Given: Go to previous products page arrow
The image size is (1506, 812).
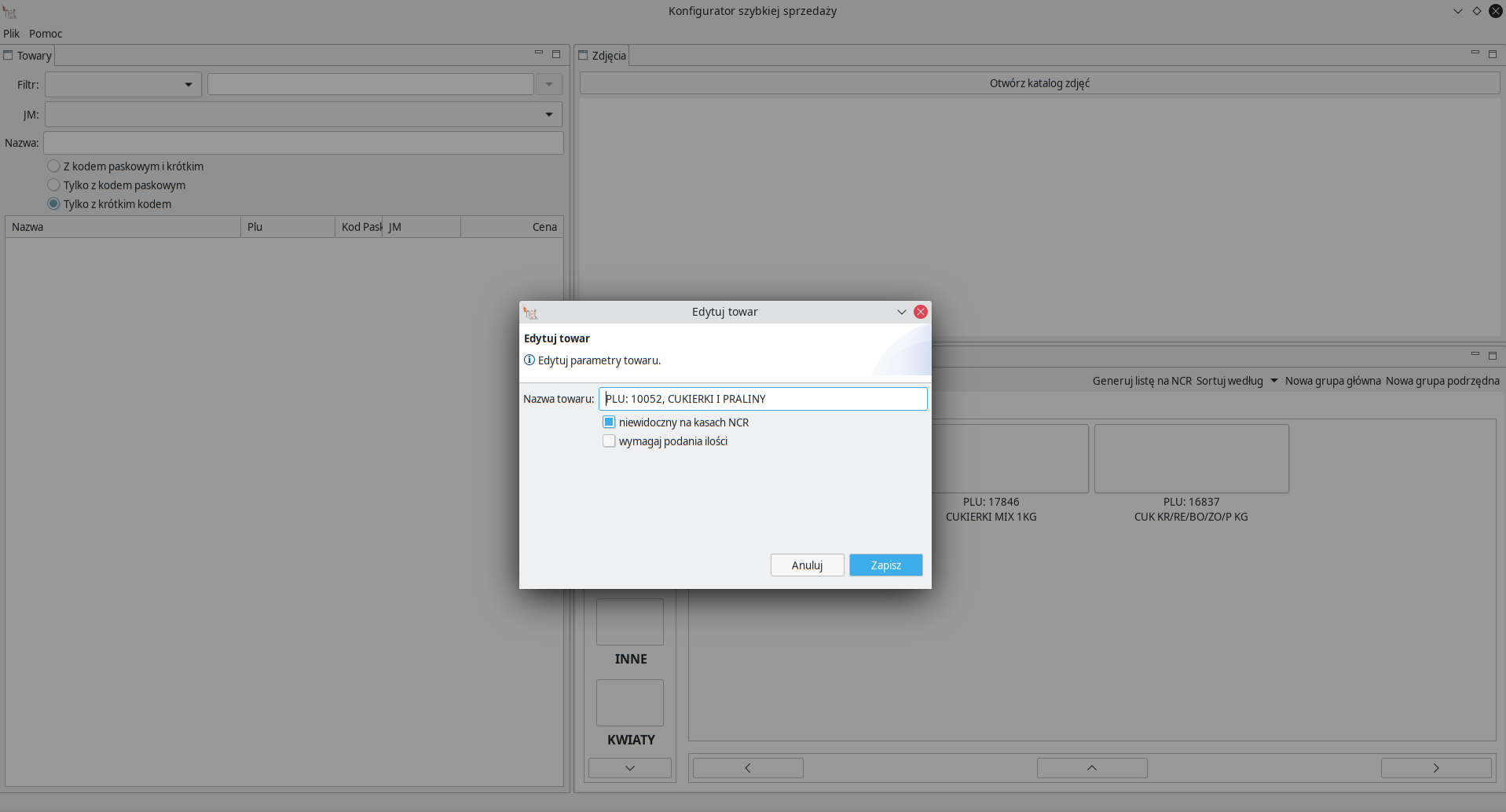Looking at the screenshot, I should pos(748,768).
